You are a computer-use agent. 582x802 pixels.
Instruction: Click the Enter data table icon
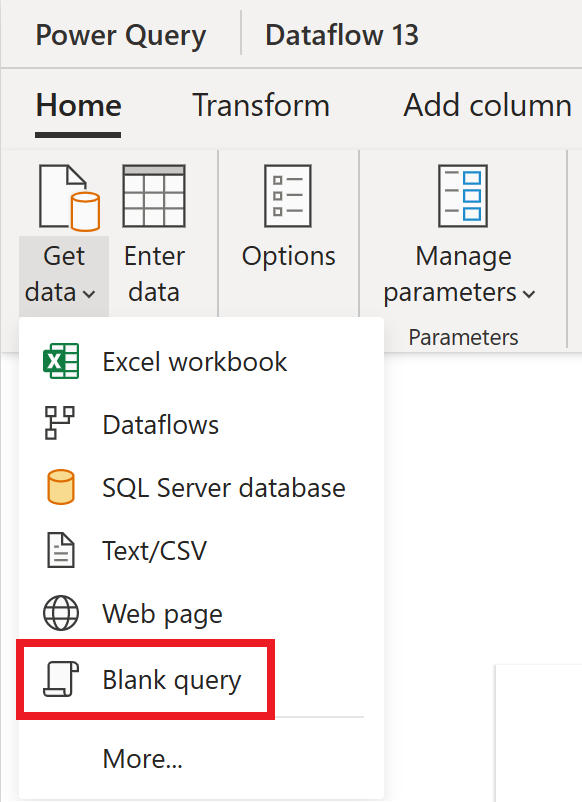point(154,196)
